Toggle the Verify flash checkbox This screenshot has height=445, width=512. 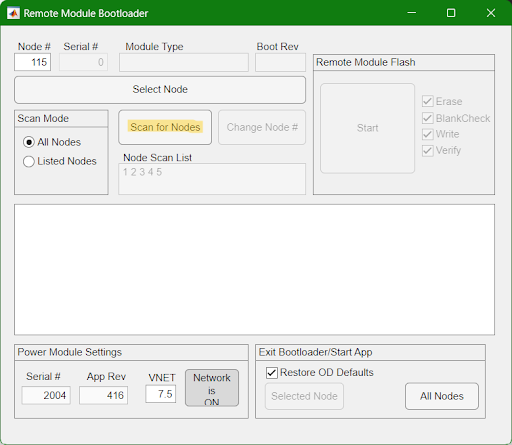click(x=428, y=150)
